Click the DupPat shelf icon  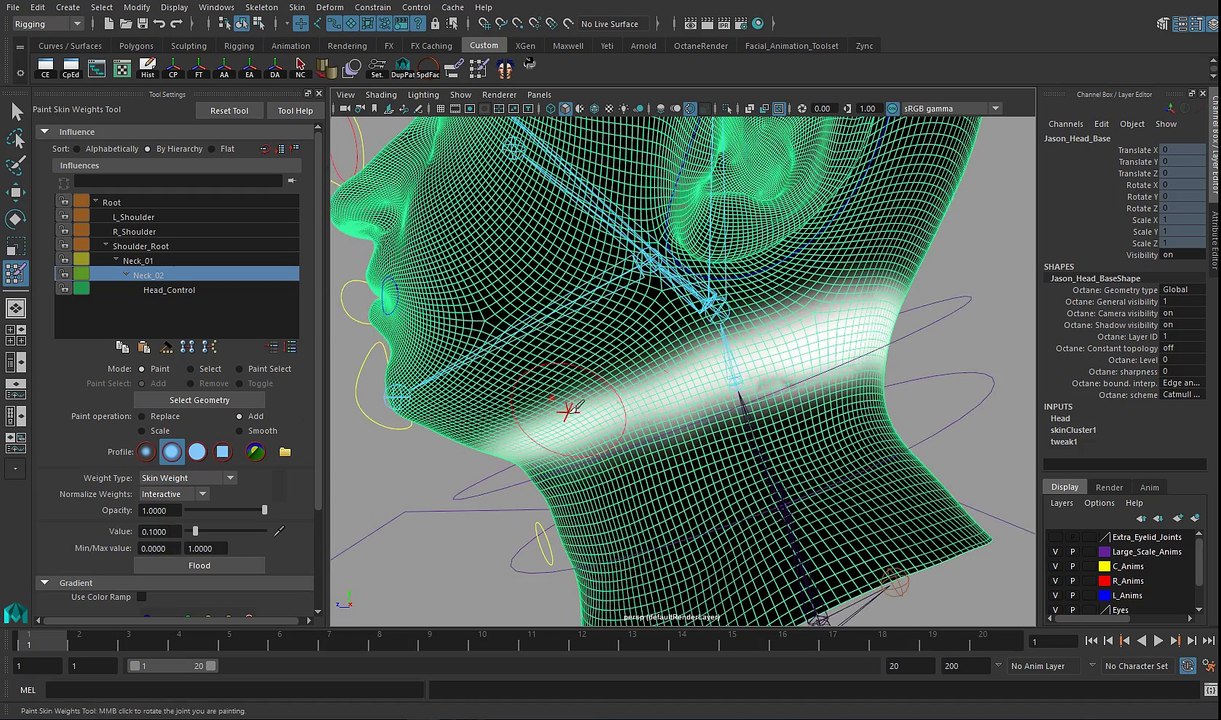click(x=403, y=68)
